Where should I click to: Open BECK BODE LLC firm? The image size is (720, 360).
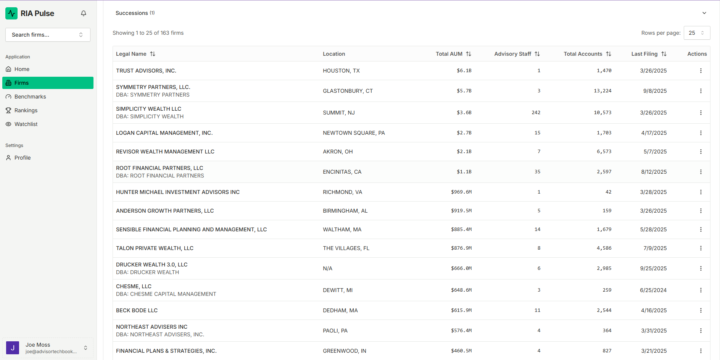pyautogui.click(x=137, y=310)
